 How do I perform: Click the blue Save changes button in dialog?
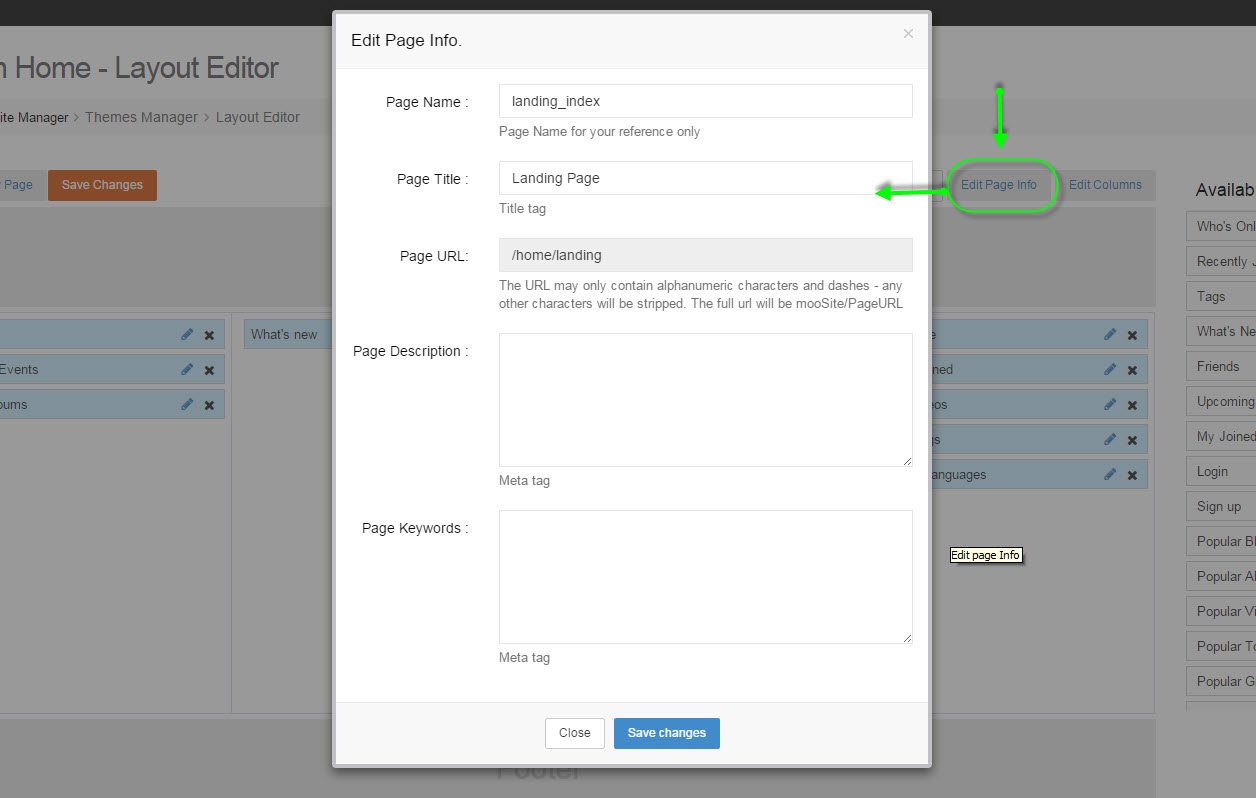click(x=666, y=733)
